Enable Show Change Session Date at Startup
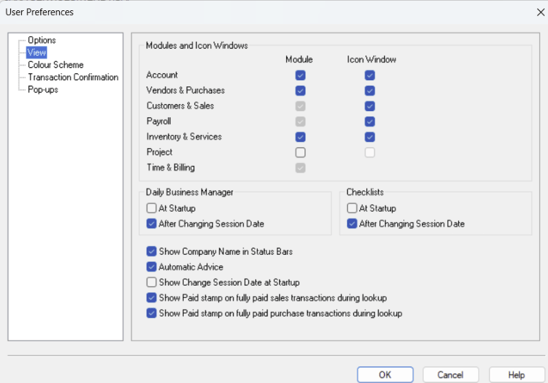The image size is (548, 383). click(151, 282)
